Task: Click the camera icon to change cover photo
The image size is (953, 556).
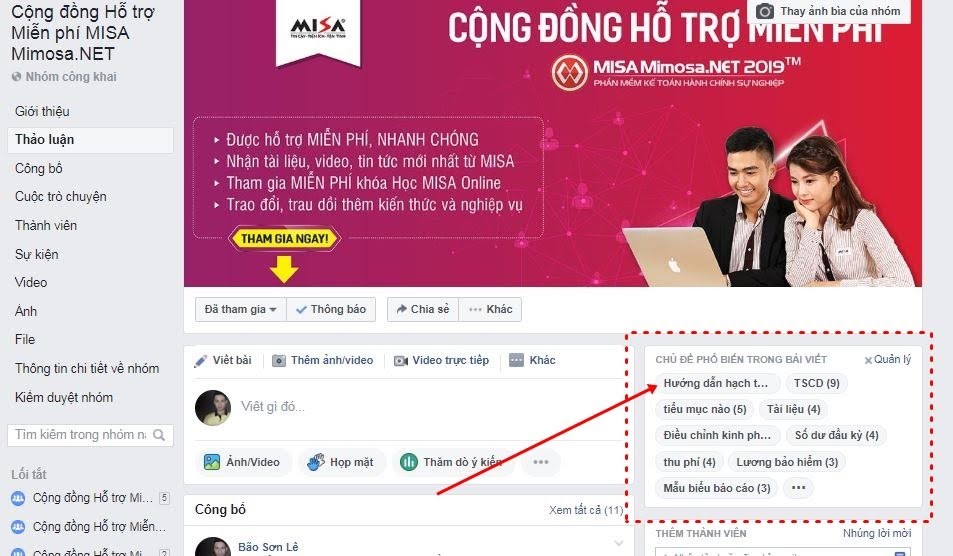Action: (x=765, y=11)
